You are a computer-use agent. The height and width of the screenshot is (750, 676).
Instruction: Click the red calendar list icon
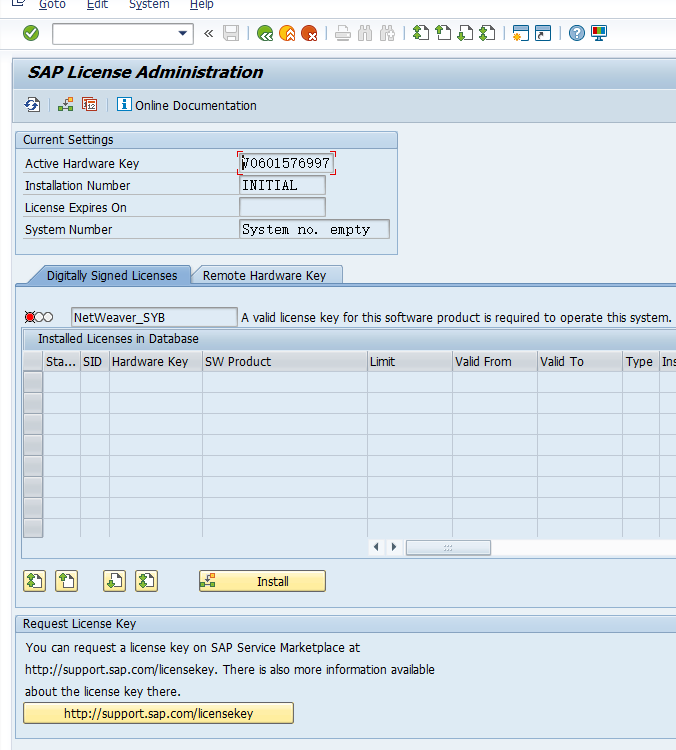(x=89, y=105)
